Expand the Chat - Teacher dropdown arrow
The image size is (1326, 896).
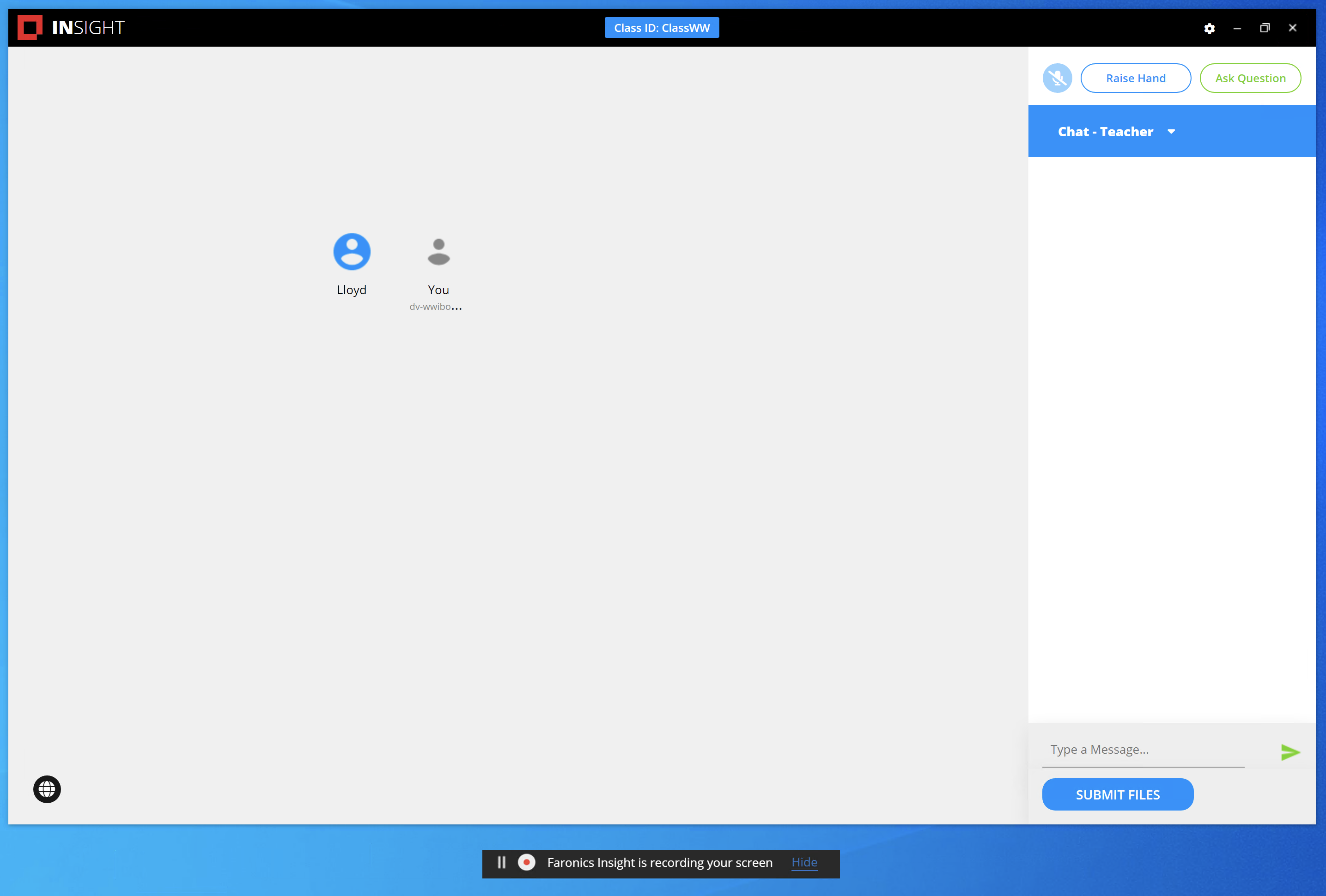click(1171, 132)
